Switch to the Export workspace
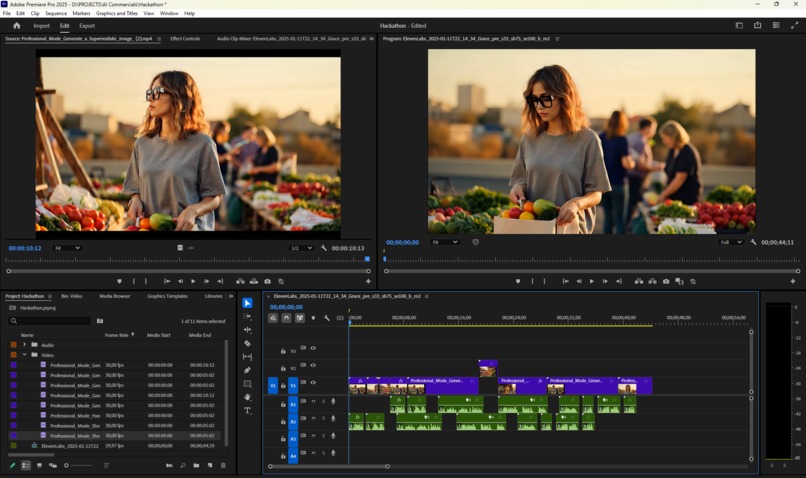Image resolution: width=806 pixels, height=478 pixels. (87, 26)
